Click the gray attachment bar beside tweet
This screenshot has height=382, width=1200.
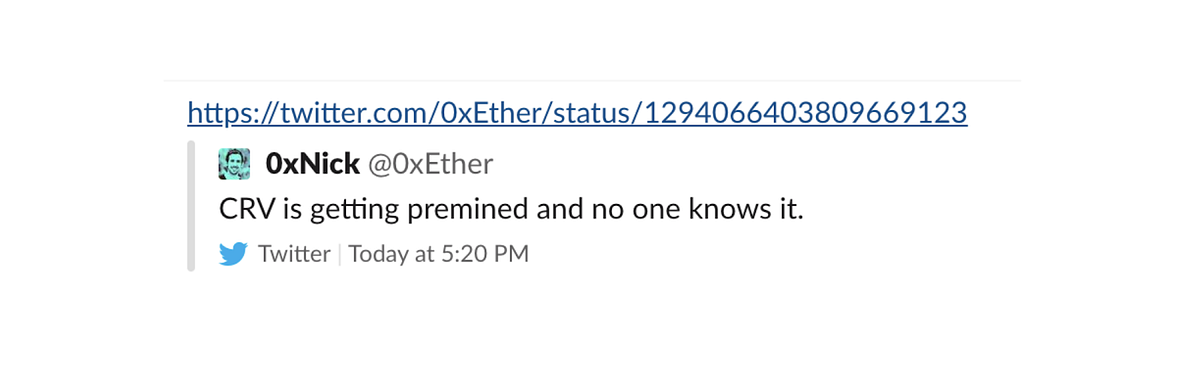[x=191, y=206]
